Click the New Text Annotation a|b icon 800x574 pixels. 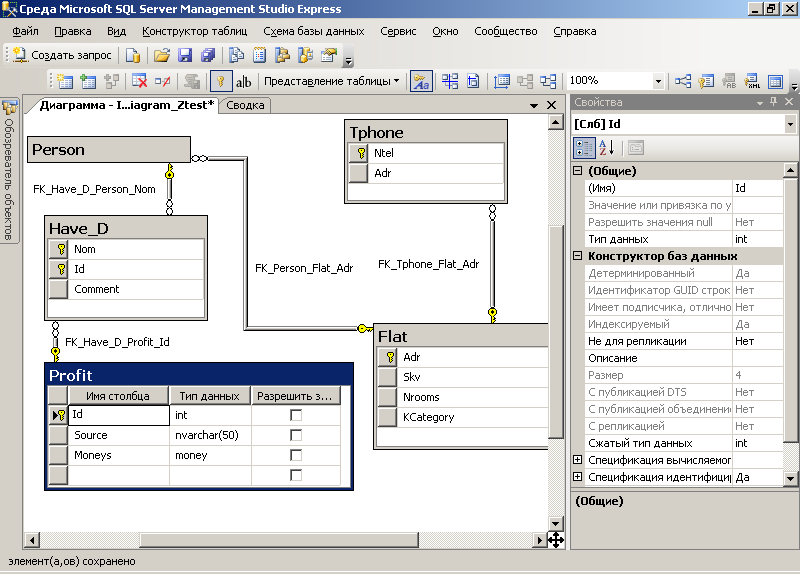[x=243, y=82]
